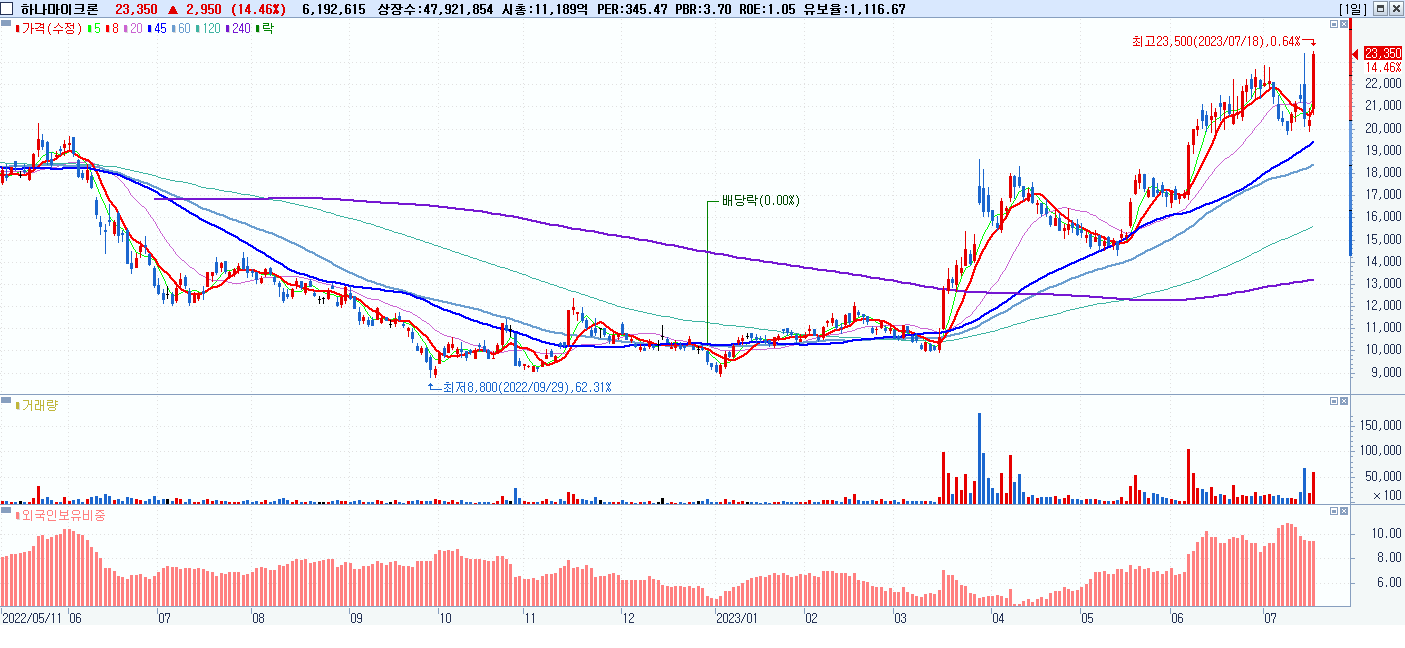
Task: Maximize the 거래량 volume panel
Action: (1333, 401)
